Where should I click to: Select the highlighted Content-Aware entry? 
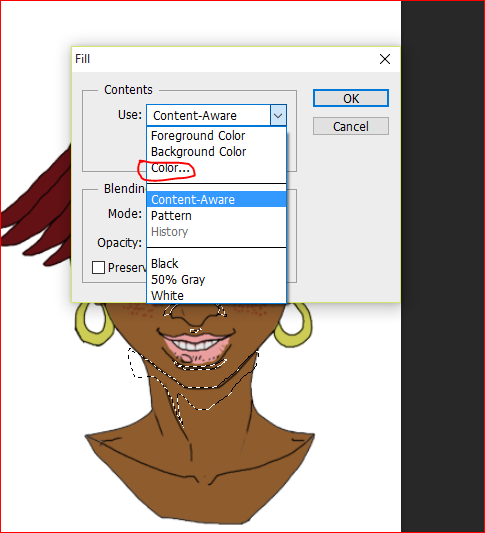pyautogui.click(x=216, y=200)
